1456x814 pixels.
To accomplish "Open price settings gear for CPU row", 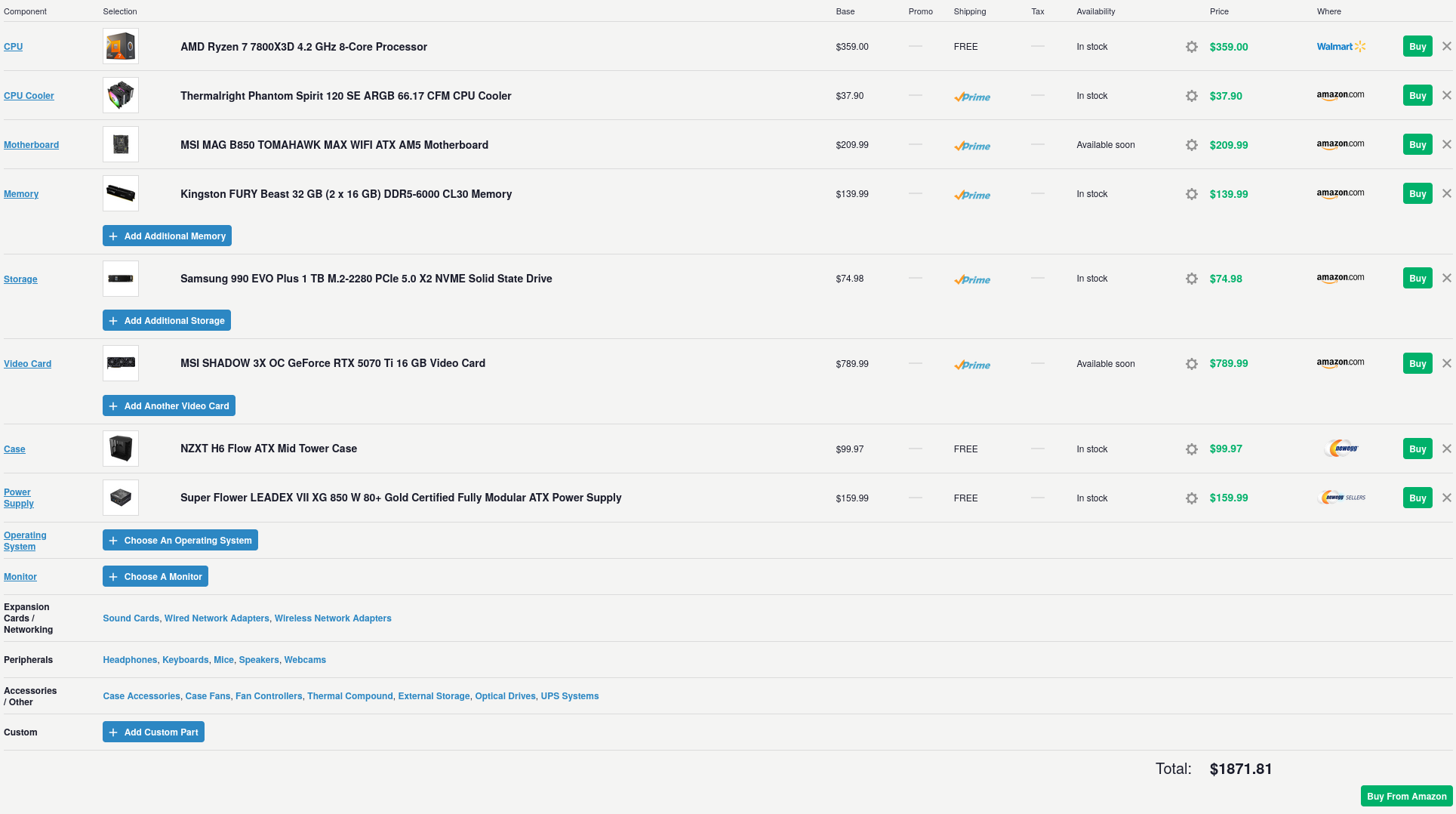I will point(1192,47).
